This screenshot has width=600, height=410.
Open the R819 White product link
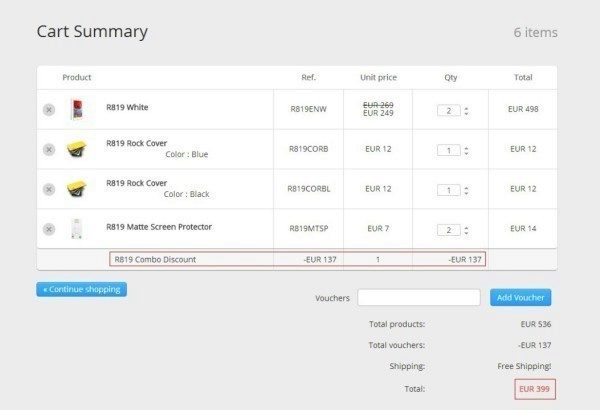(127, 107)
